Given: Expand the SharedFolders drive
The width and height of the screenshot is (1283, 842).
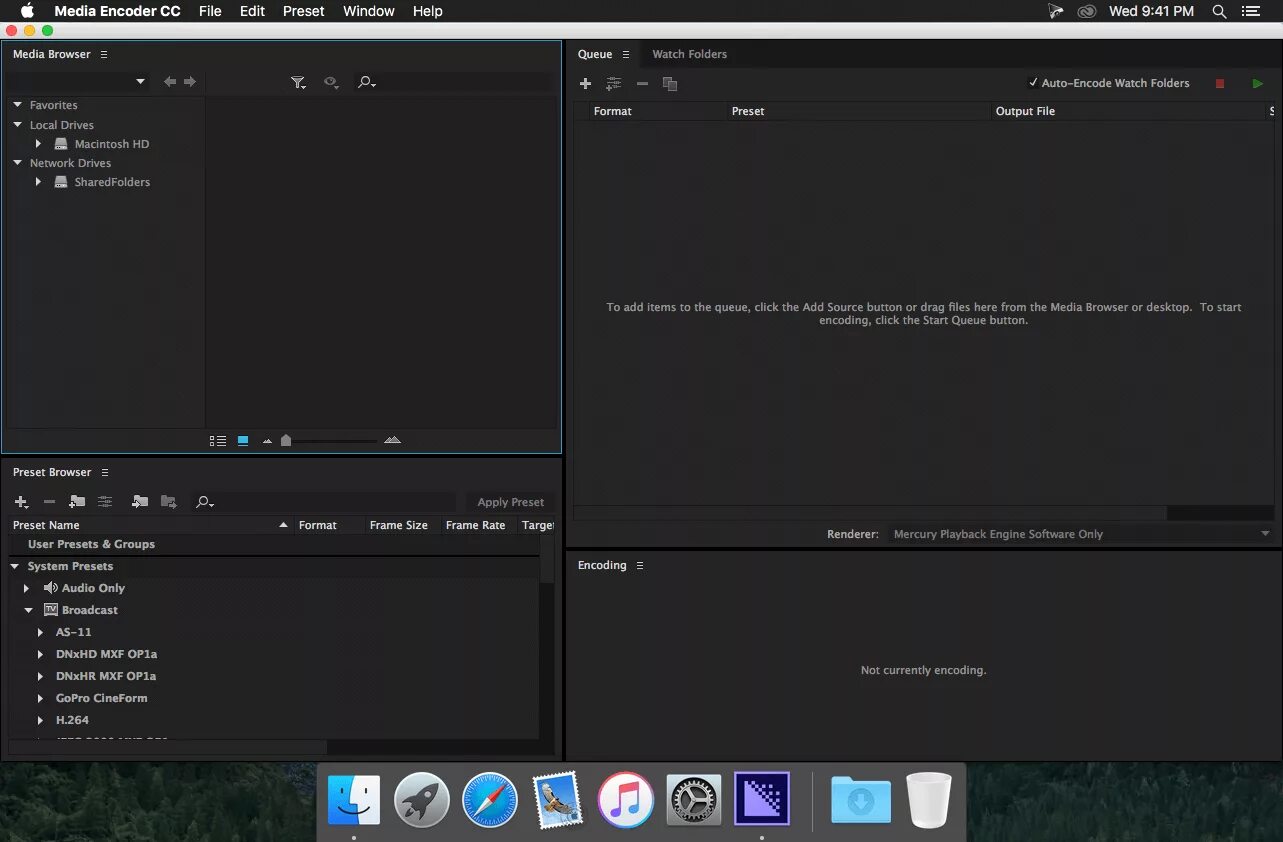Looking at the screenshot, I should tap(38, 182).
